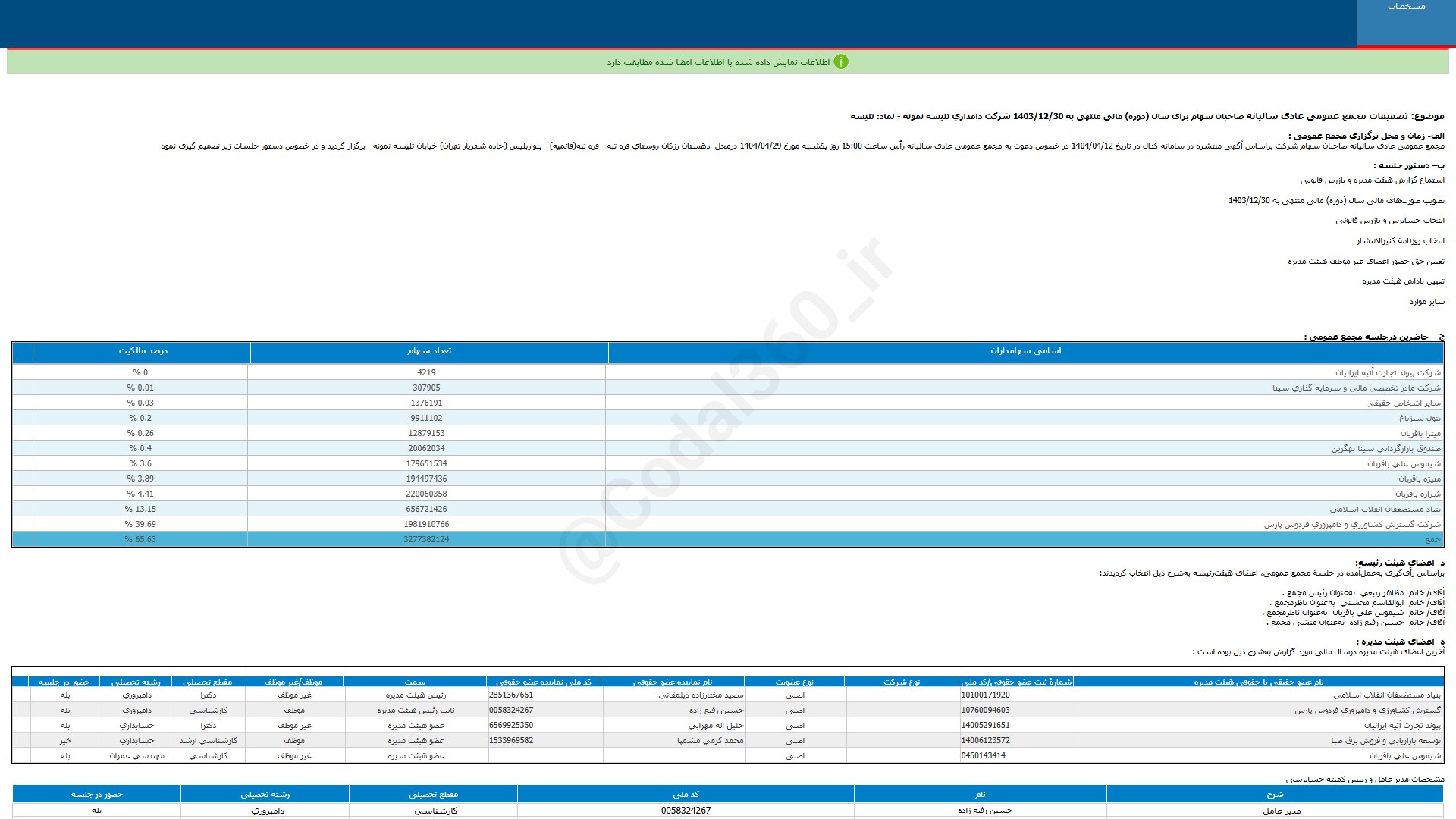Select the representative name 'خلیل اله مهرابی'

tap(716, 725)
